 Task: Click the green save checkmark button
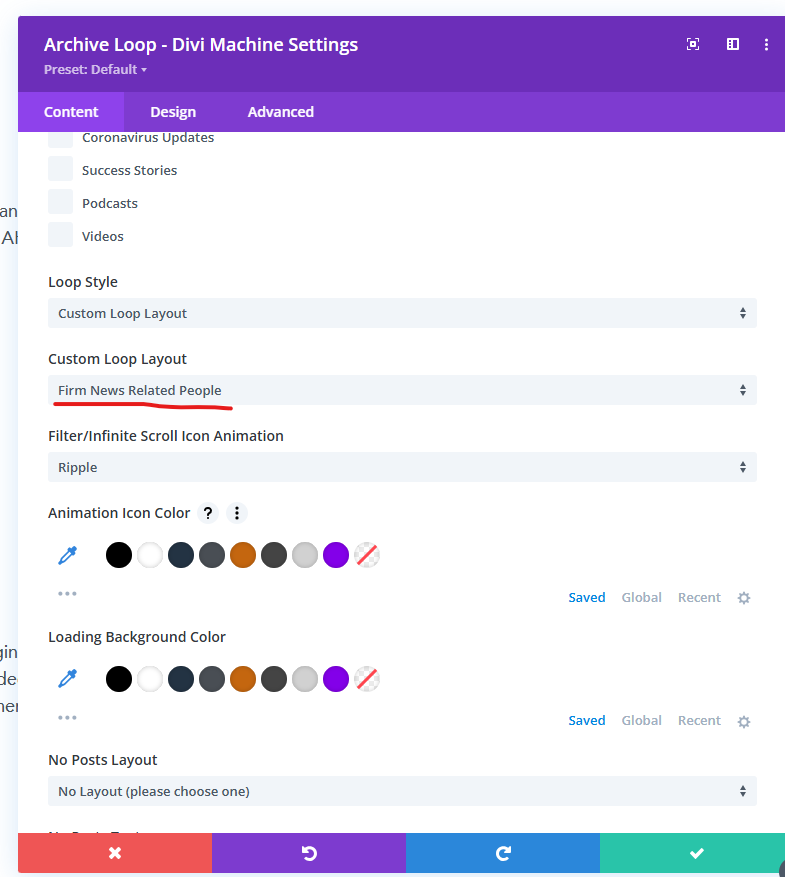click(x=696, y=853)
